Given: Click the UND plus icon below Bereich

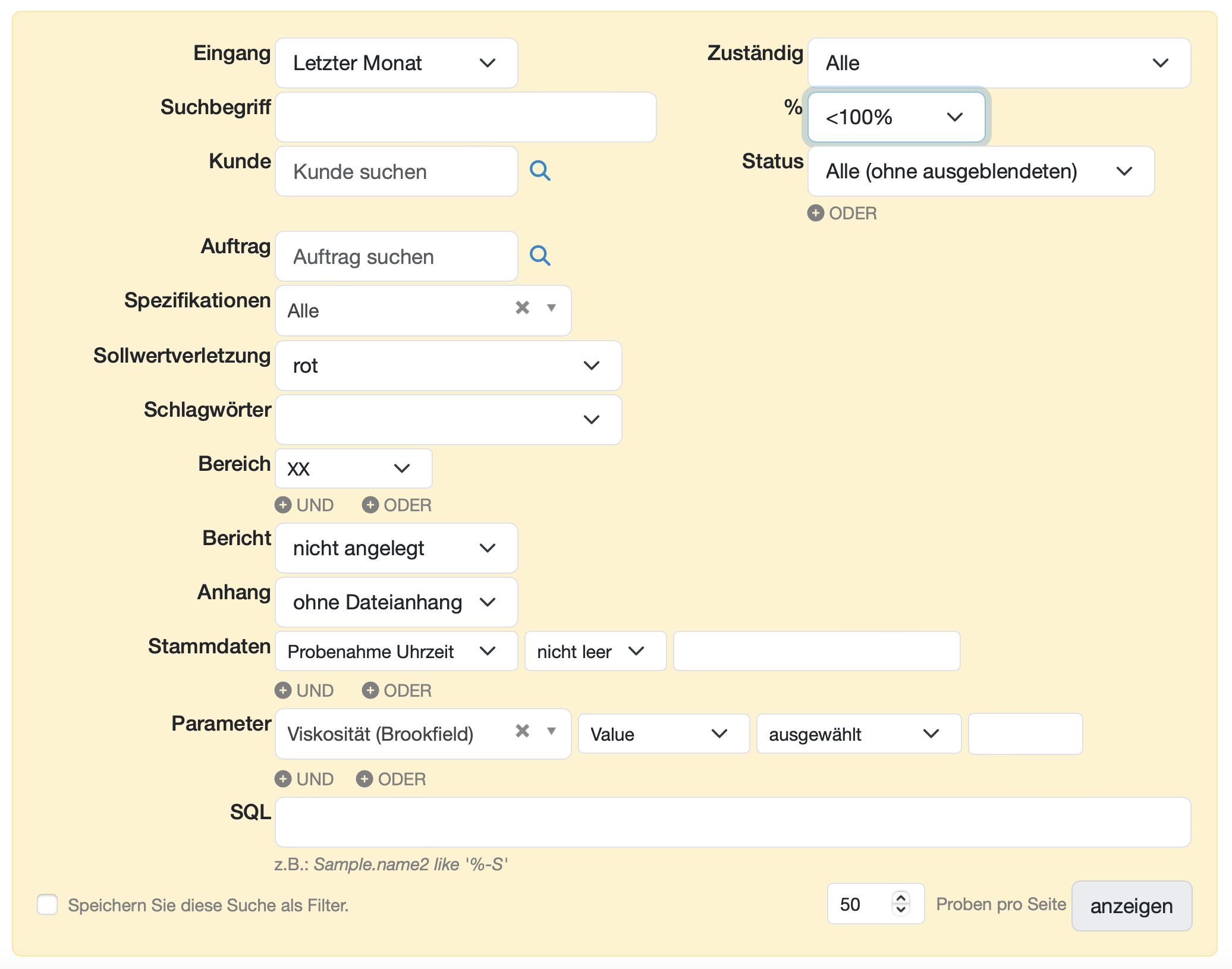Looking at the screenshot, I should [284, 505].
